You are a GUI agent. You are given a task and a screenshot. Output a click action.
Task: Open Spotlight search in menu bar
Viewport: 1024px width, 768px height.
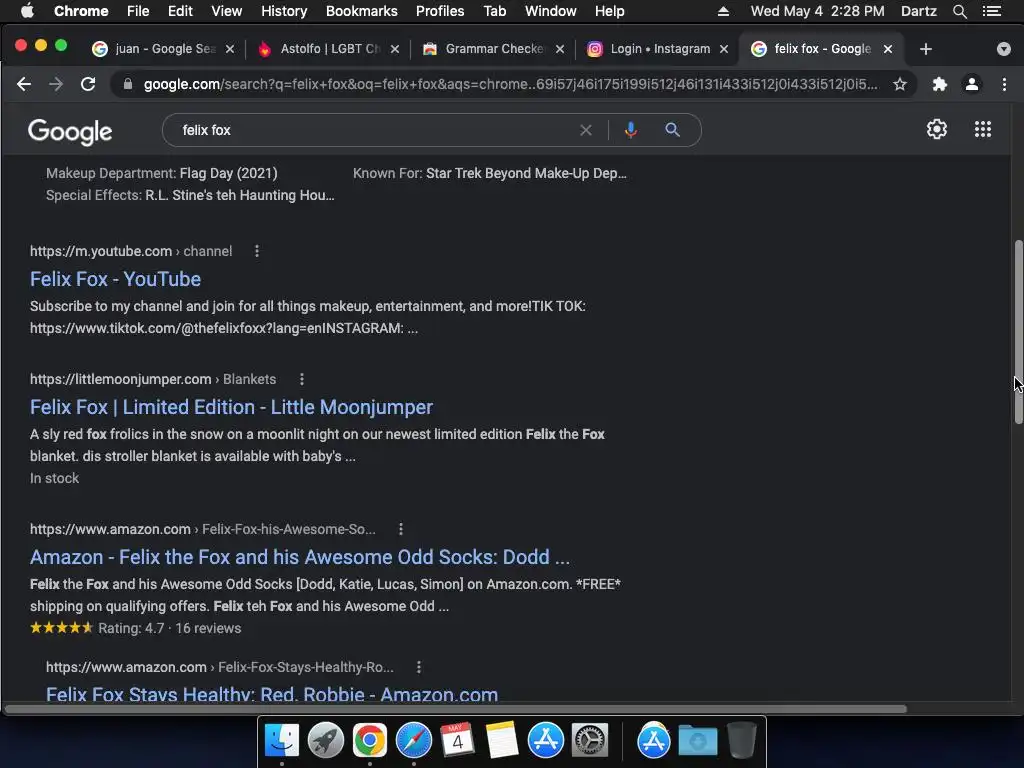click(x=959, y=11)
